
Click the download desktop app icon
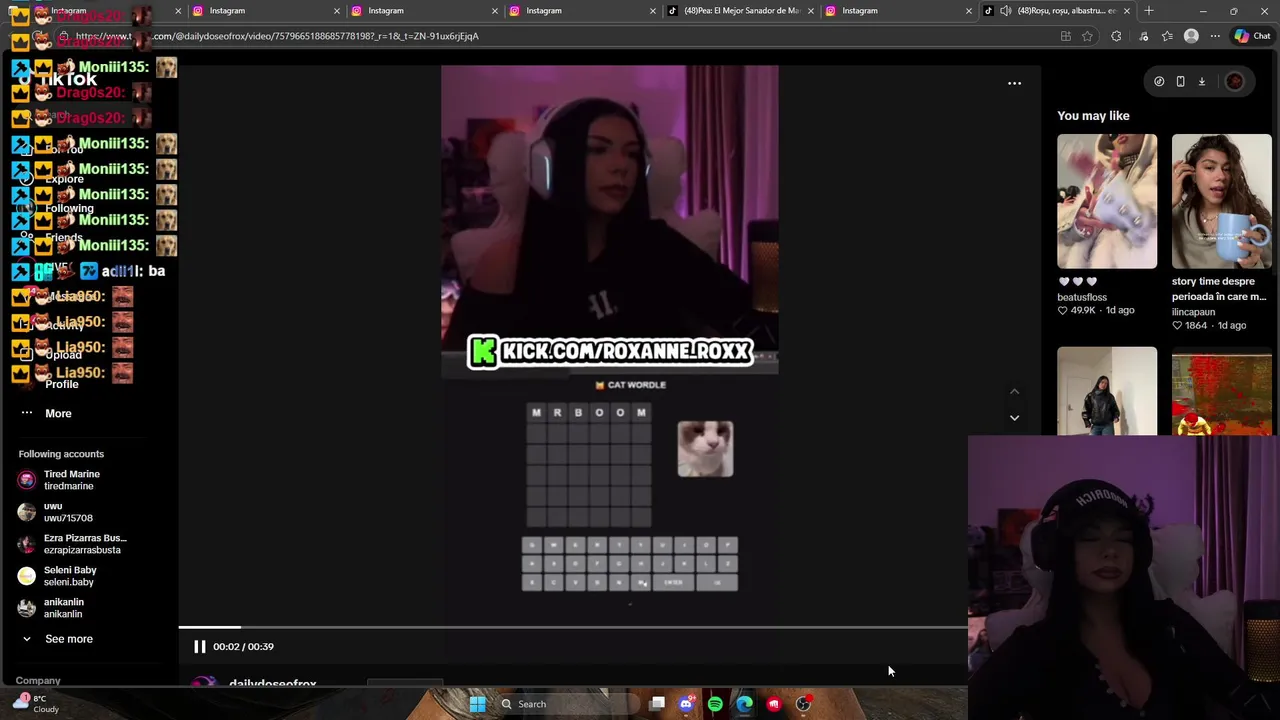point(1202,82)
